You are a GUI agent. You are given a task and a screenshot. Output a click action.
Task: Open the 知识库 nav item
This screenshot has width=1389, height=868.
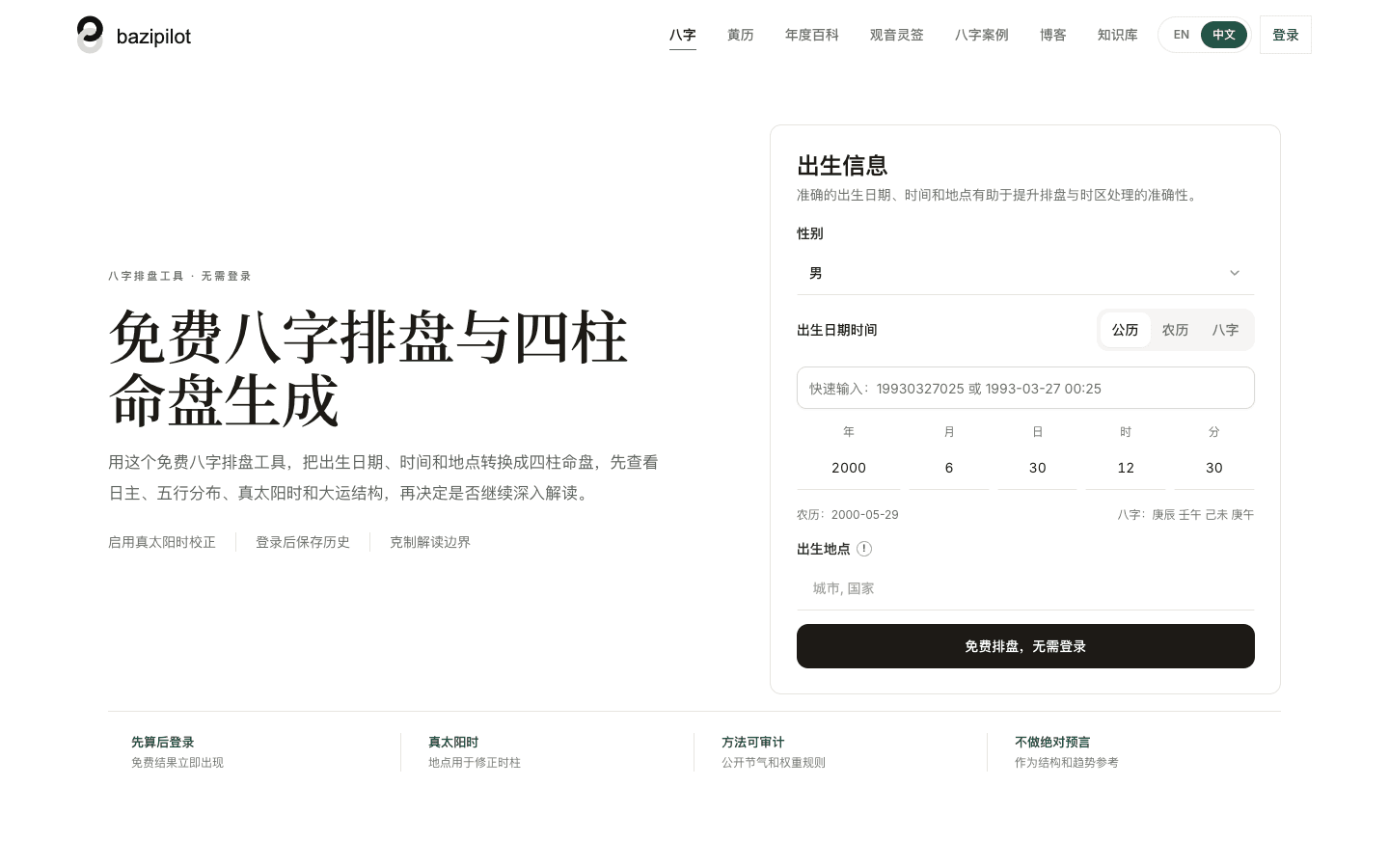[1118, 35]
